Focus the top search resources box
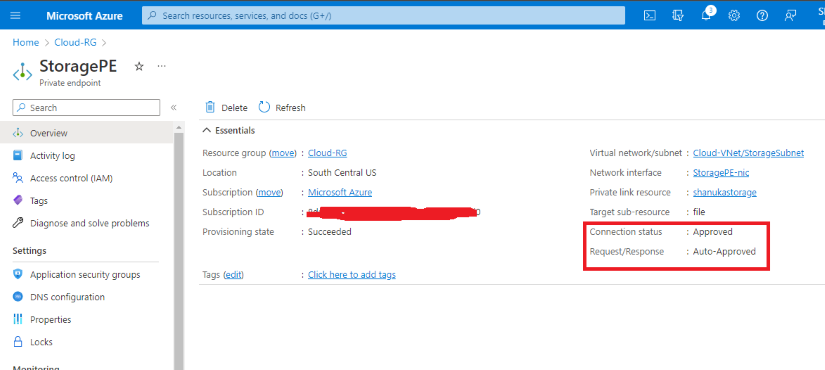825x370 pixels. [x=384, y=16]
